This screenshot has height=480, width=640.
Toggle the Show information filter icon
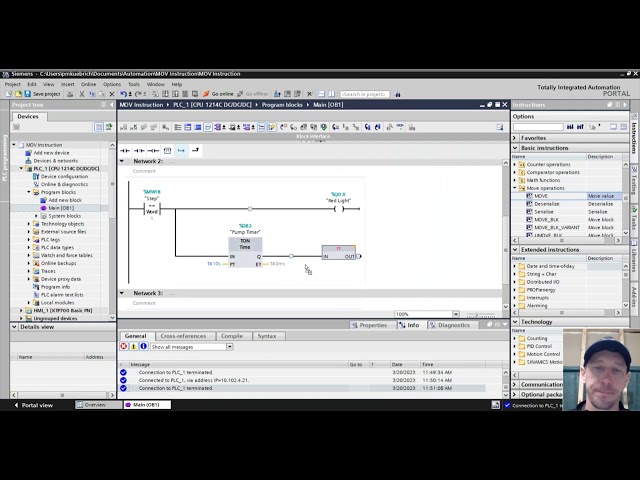143,347
